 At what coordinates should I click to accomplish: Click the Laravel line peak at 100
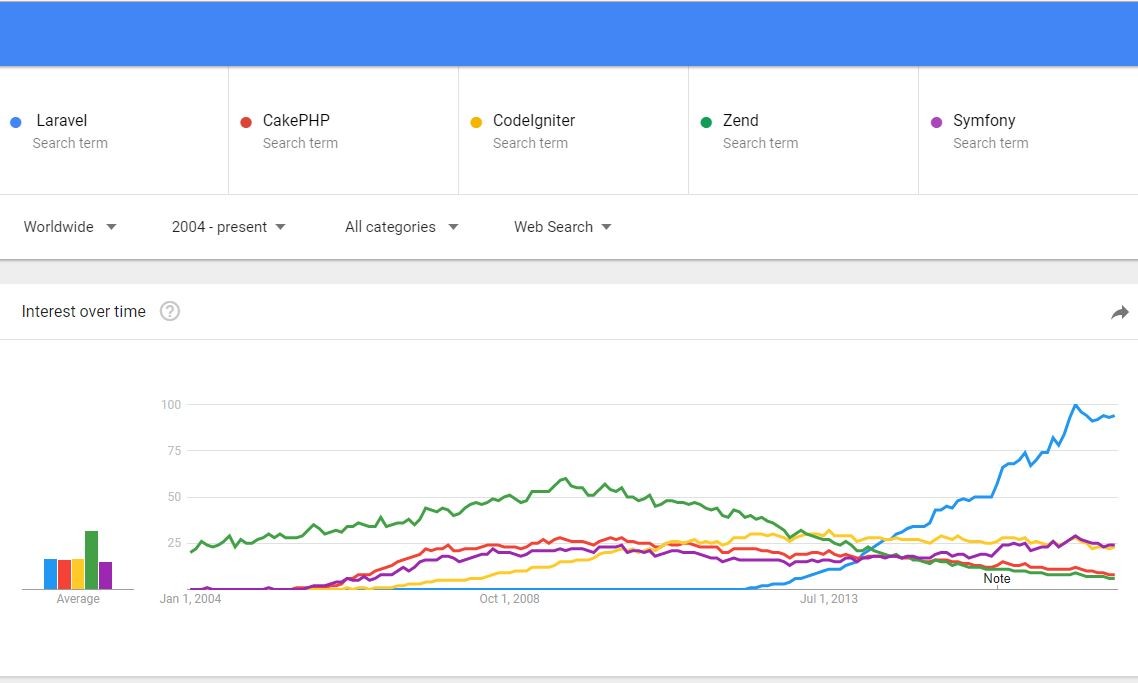tap(1075, 405)
